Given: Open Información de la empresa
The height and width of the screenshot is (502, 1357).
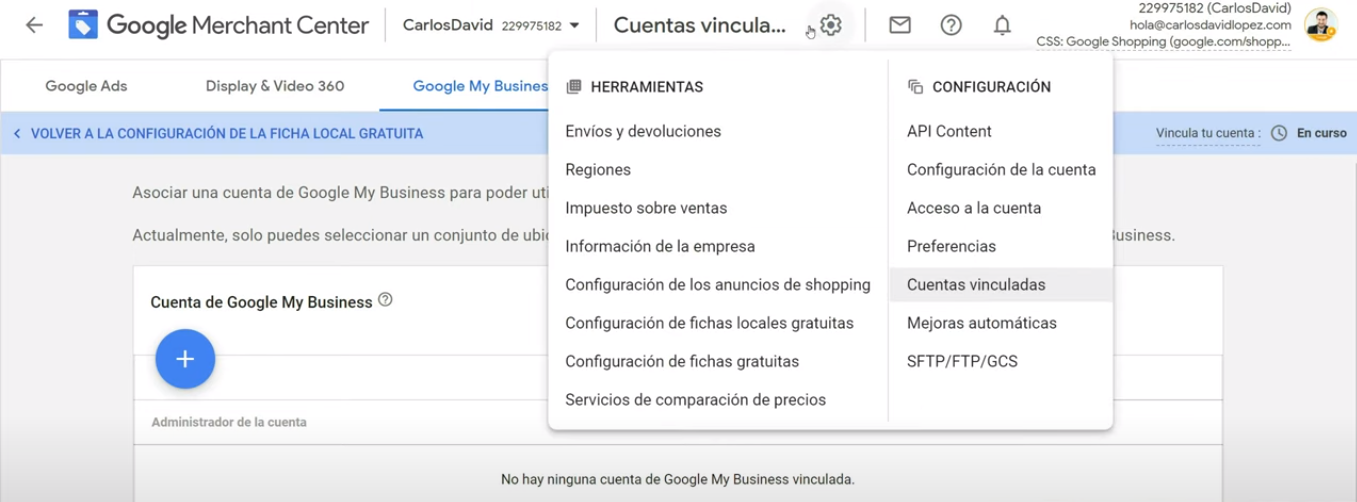Looking at the screenshot, I should 660,246.
